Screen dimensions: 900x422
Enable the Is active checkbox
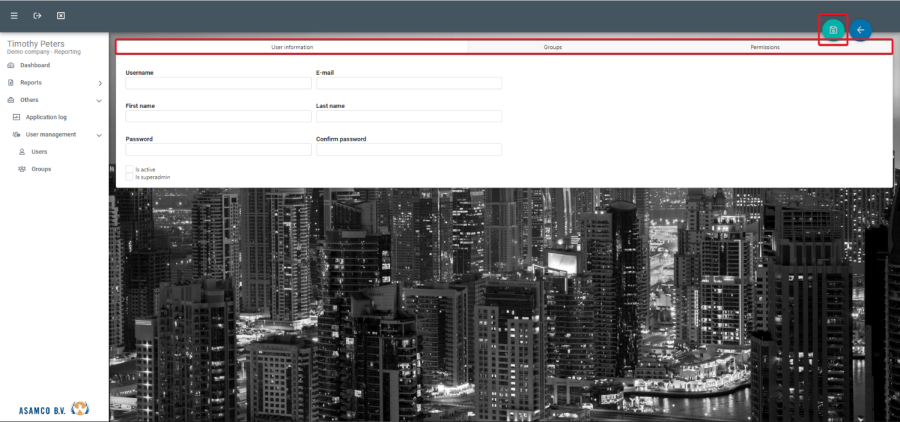[129, 169]
